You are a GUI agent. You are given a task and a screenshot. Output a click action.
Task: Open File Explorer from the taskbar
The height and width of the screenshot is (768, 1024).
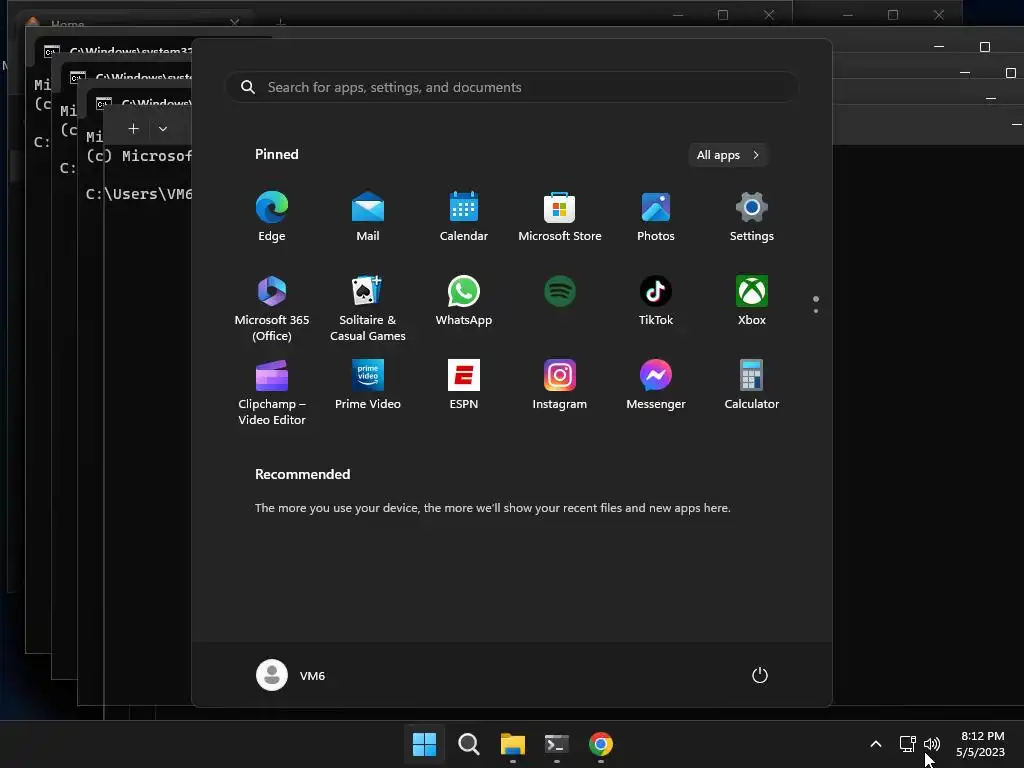[513, 744]
